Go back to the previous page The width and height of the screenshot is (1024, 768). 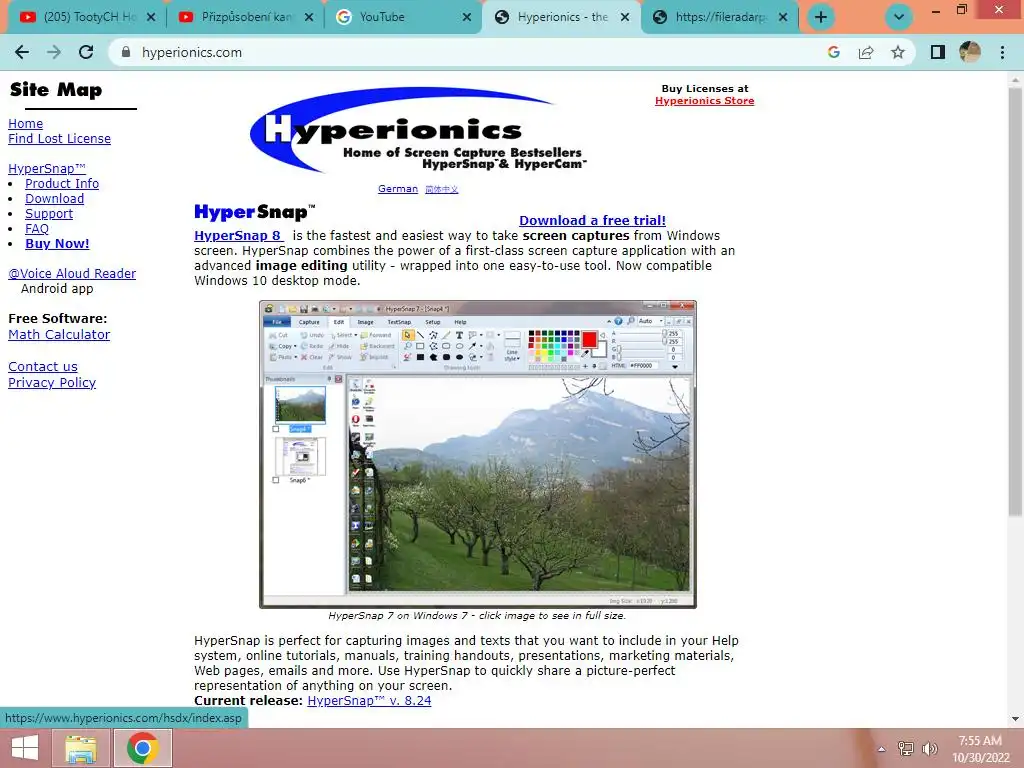pos(22,52)
